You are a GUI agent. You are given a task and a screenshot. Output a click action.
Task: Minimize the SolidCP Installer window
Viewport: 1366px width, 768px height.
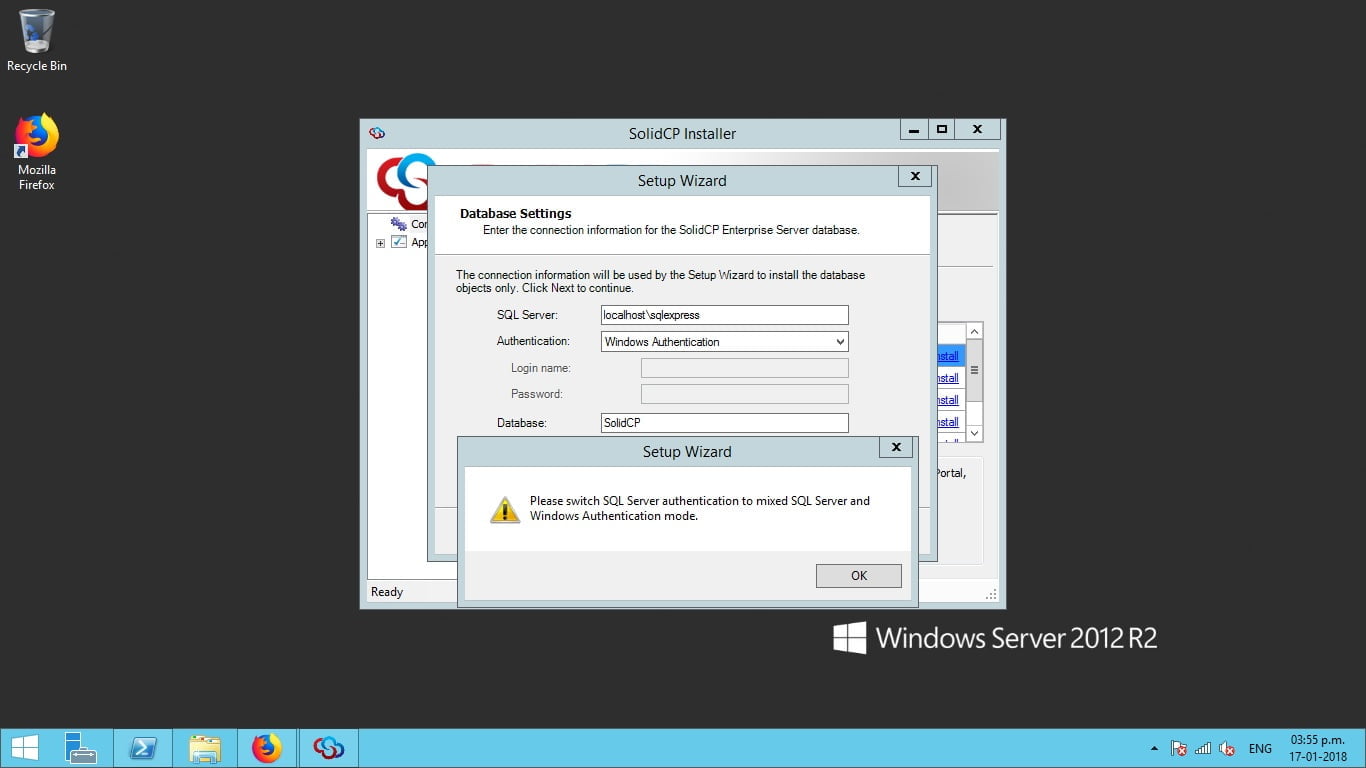tap(914, 130)
